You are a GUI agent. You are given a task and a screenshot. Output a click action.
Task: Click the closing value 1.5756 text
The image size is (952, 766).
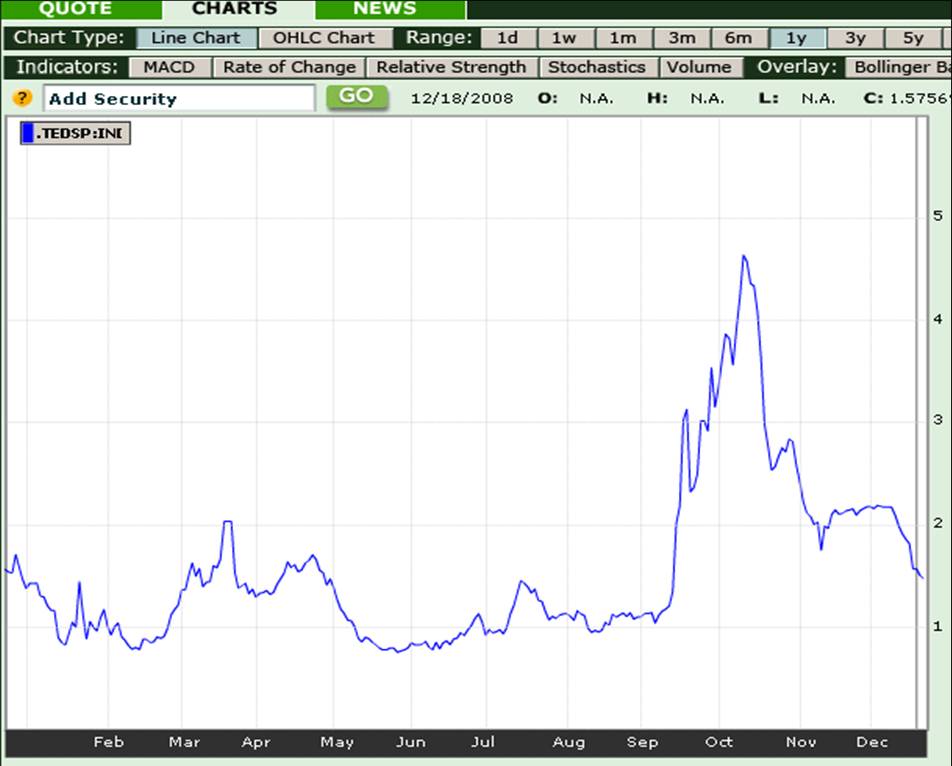pyautogui.click(x=920, y=98)
